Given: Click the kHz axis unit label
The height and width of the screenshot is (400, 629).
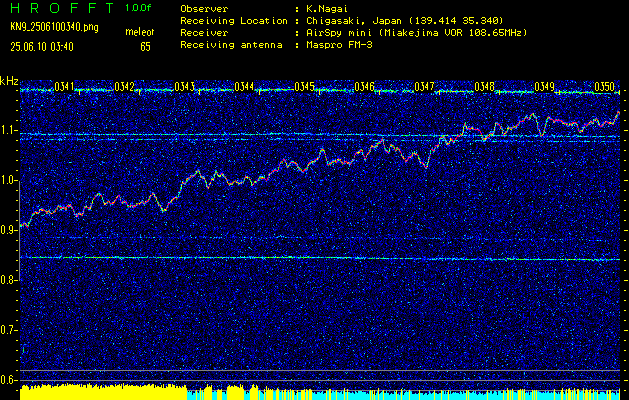Looking at the screenshot, I should tap(9, 81).
